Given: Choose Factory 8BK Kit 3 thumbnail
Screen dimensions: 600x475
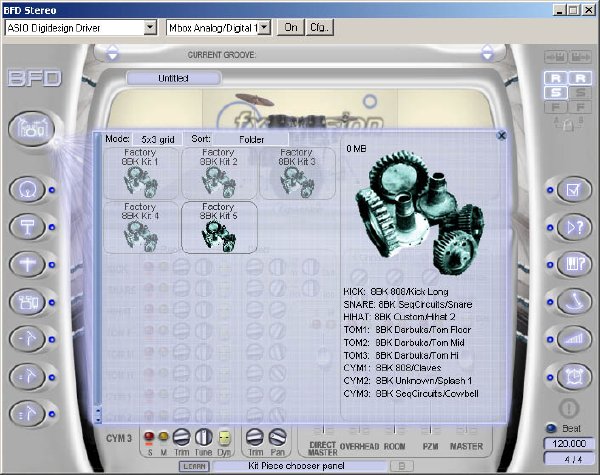Looking at the screenshot, I should [x=297, y=173].
